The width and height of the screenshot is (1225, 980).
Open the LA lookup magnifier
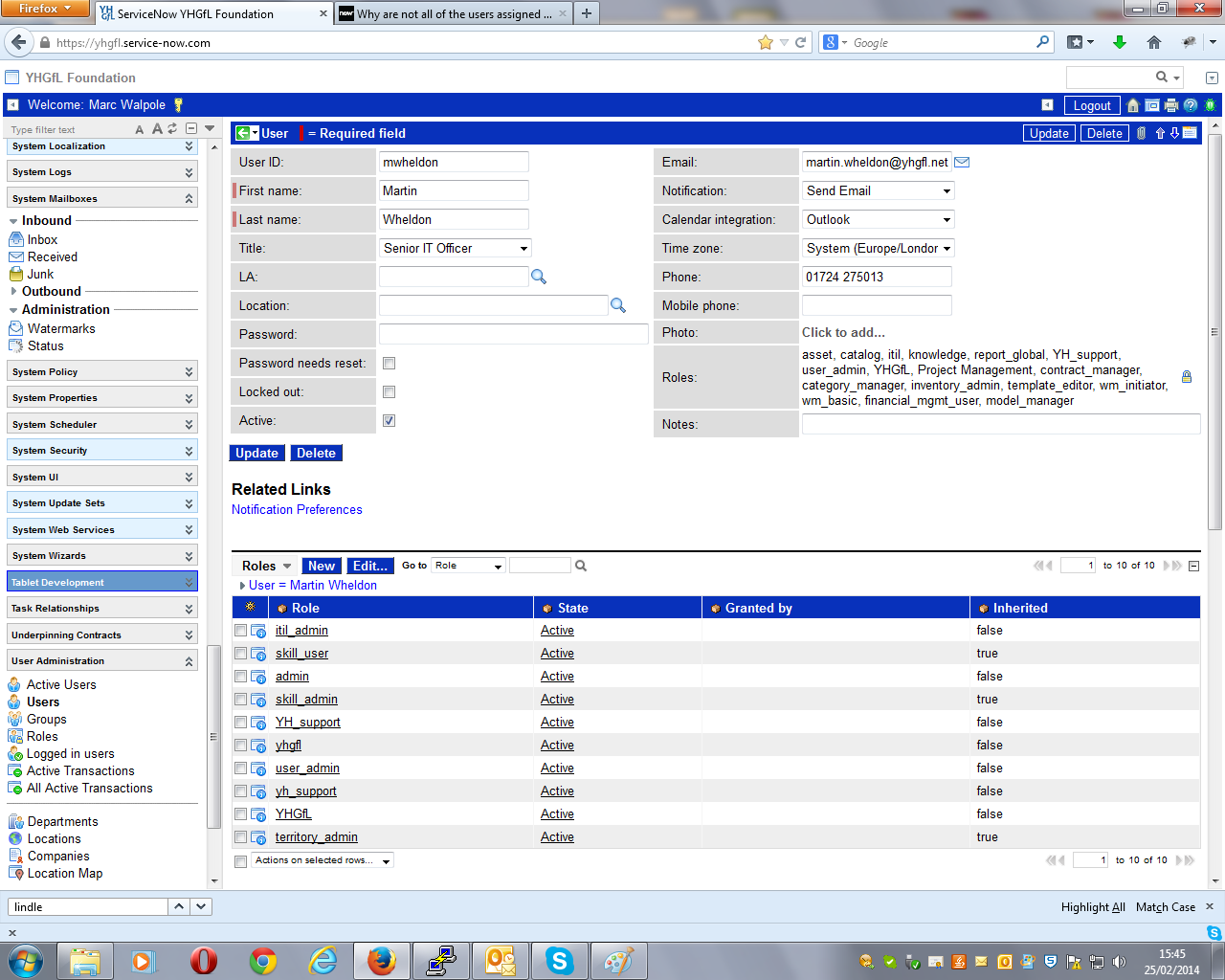[539, 277]
